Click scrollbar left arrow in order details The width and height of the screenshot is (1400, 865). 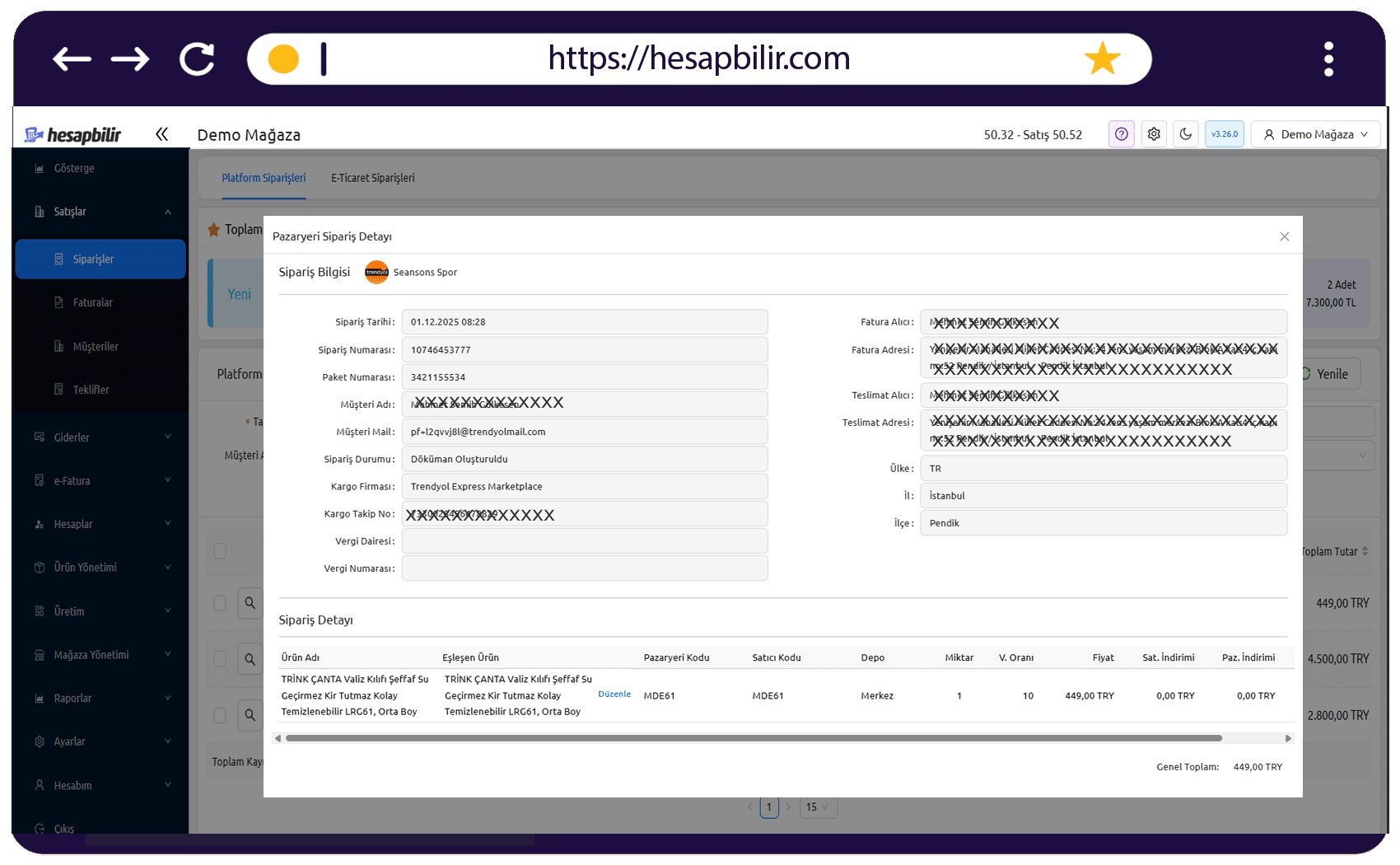pos(278,738)
